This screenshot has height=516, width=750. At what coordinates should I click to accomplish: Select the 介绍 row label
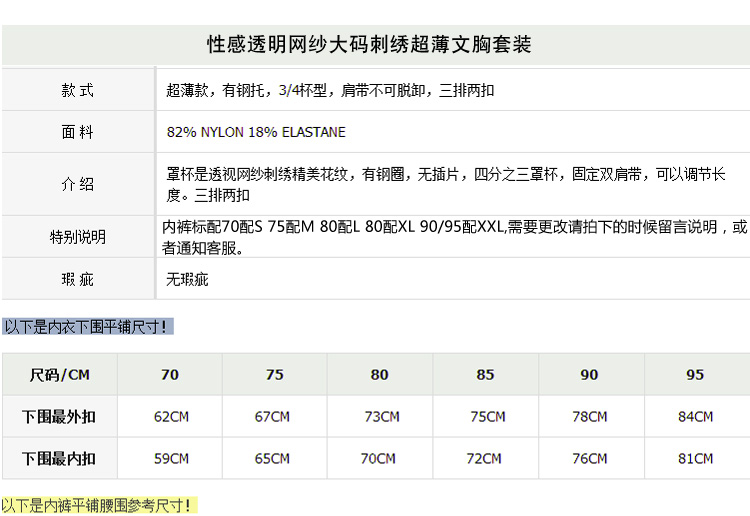point(77,184)
